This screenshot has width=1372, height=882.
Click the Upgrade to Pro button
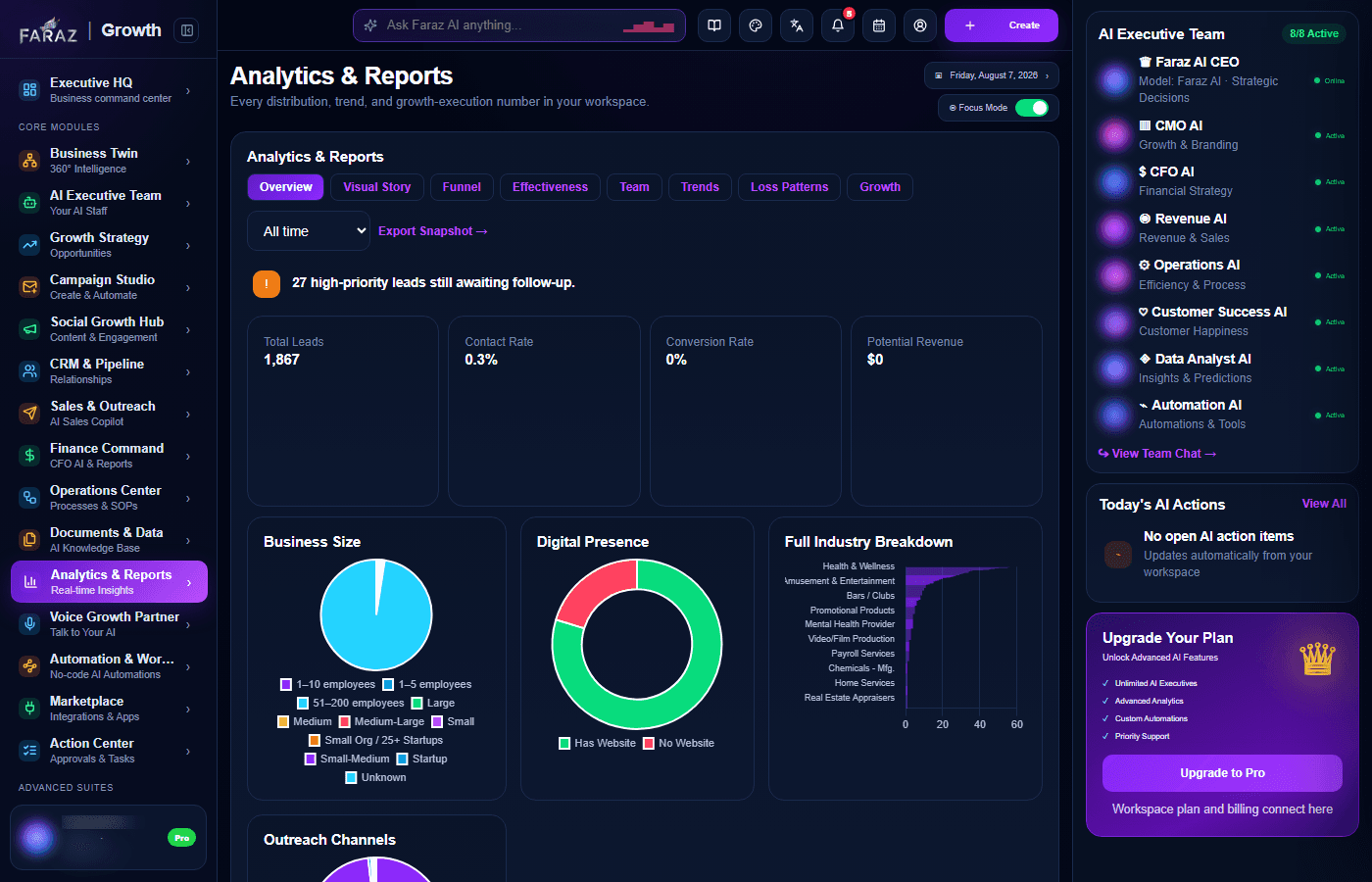point(1222,773)
